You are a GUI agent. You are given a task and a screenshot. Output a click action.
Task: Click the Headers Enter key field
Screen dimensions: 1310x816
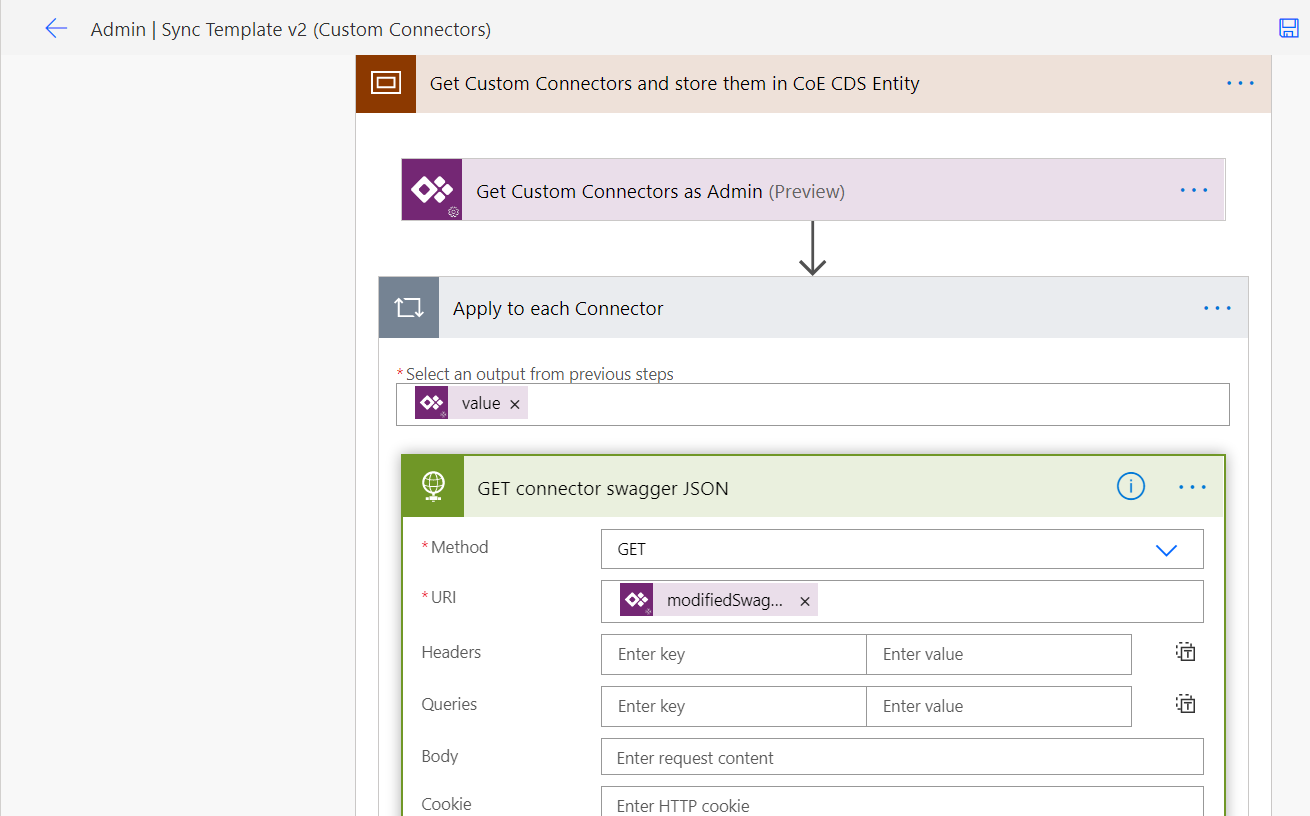pos(733,654)
